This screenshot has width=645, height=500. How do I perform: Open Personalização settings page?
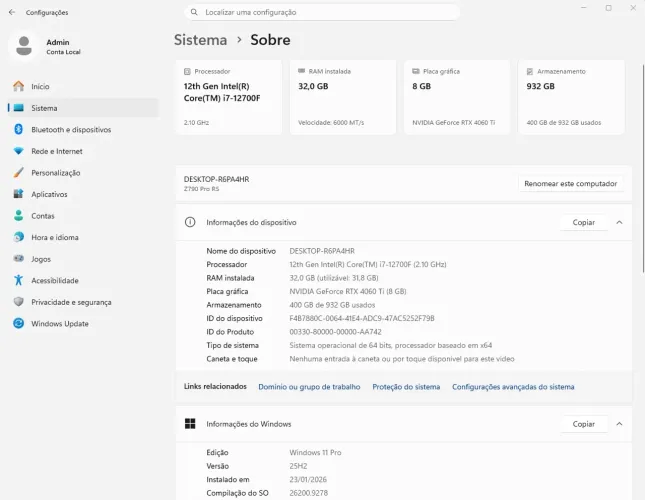coord(83,173)
